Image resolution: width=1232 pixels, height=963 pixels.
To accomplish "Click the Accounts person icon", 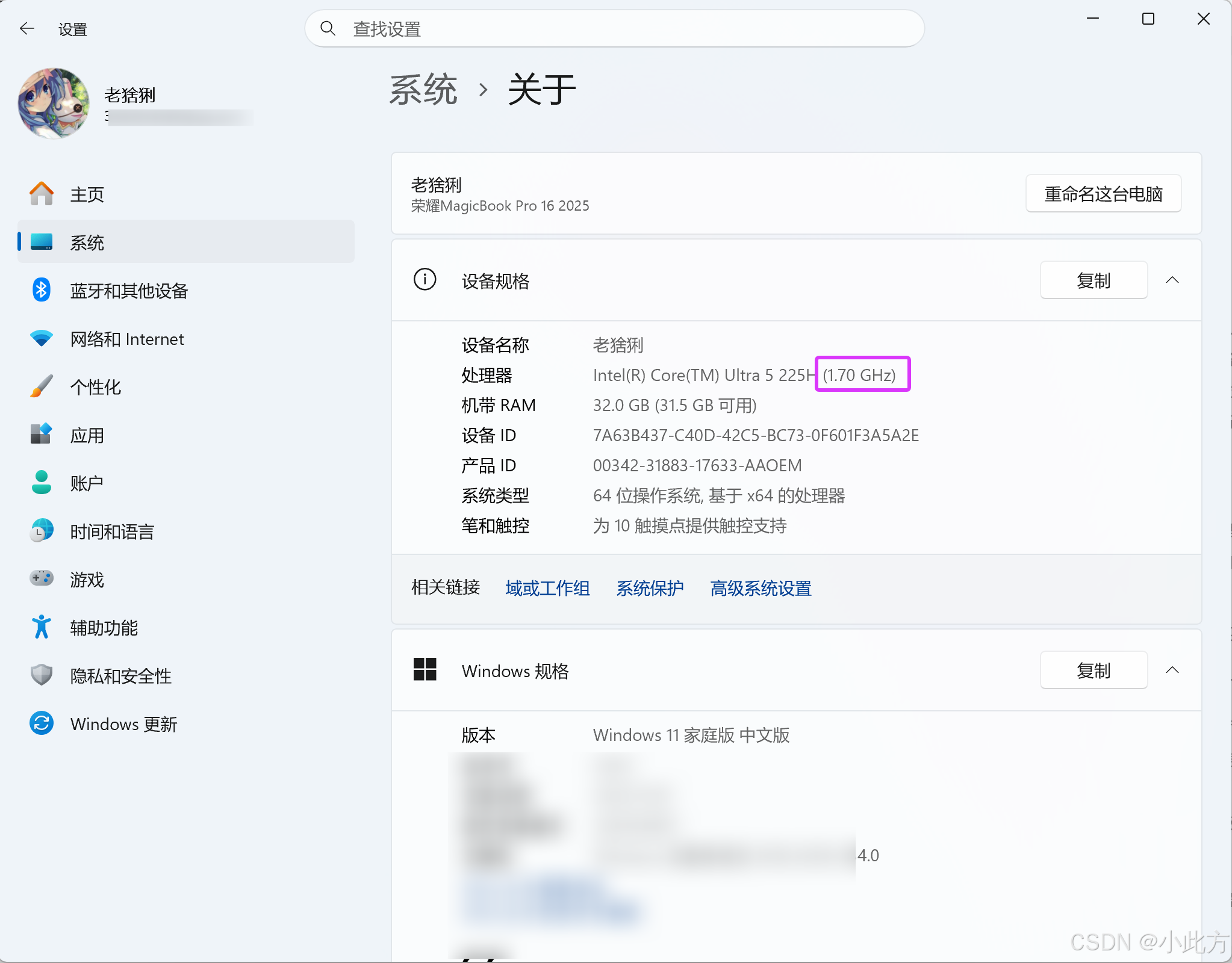I will point(42,483).
